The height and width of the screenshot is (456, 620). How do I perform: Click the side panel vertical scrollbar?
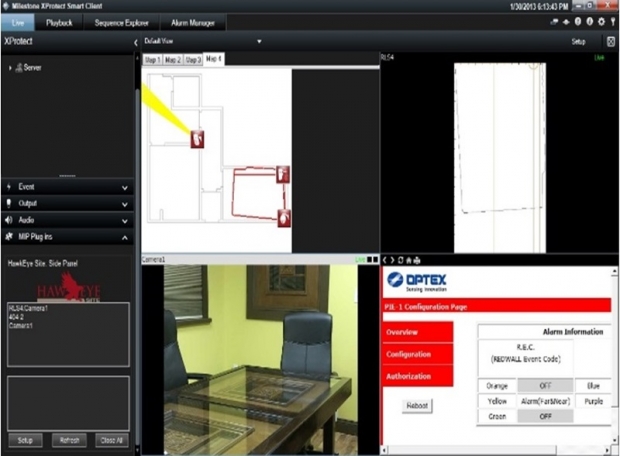click(137, 253)
